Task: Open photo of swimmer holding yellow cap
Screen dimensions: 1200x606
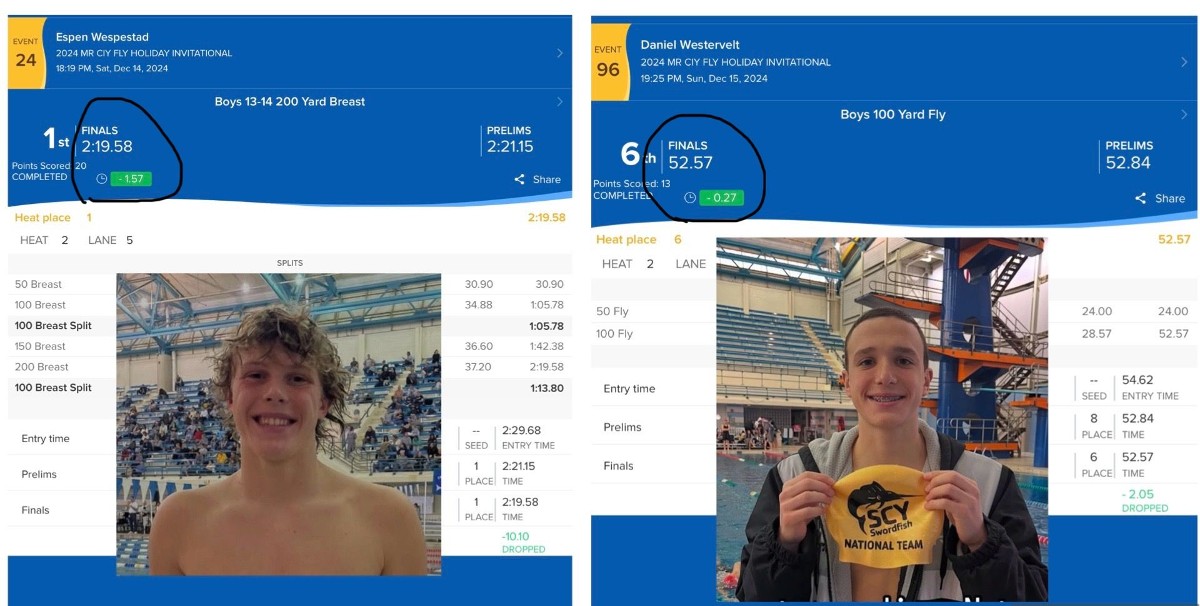Action: [x=882, y=419]
